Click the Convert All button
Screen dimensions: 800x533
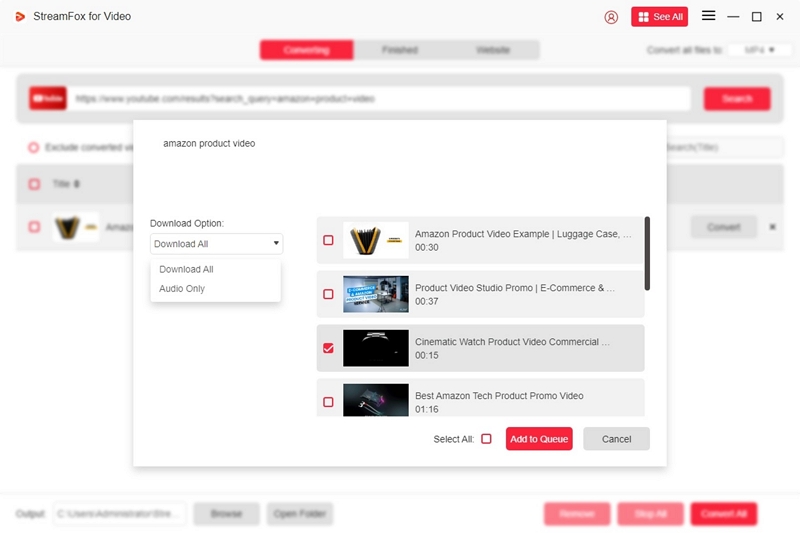(x=724, y=514)
